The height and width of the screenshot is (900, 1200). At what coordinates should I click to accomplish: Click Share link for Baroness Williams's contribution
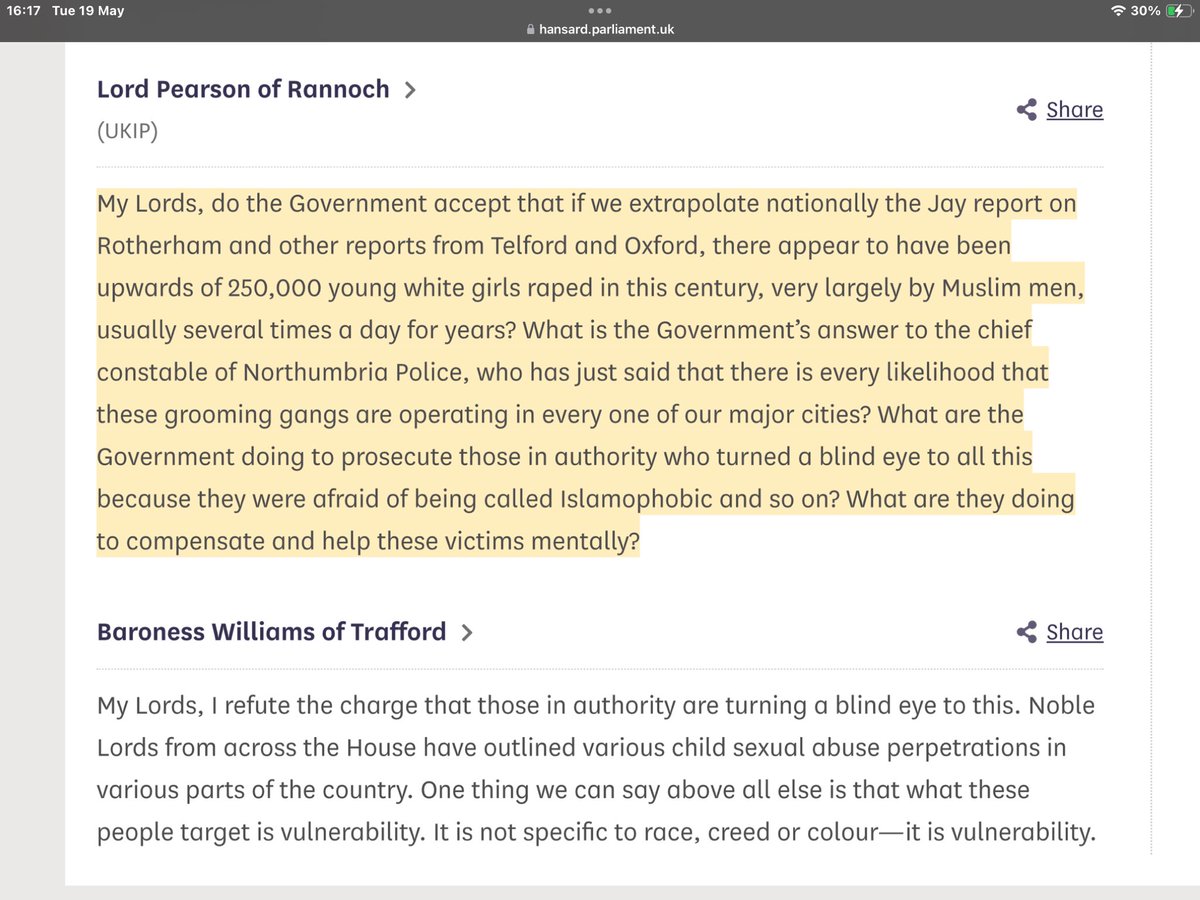(x=1074, y=632)
